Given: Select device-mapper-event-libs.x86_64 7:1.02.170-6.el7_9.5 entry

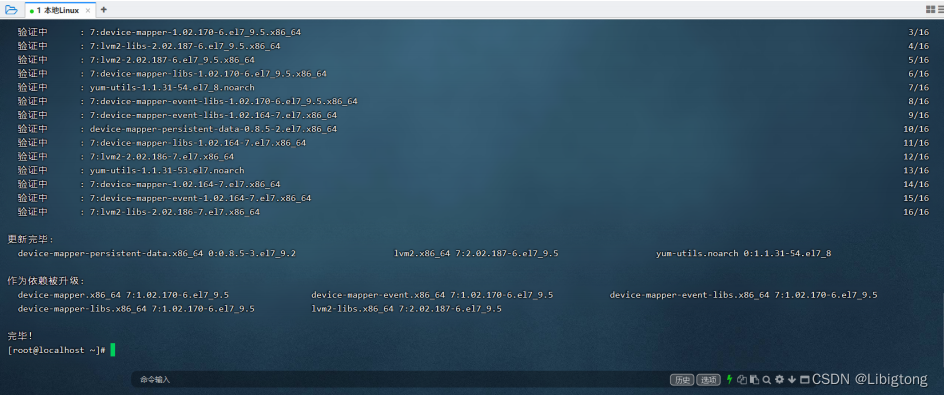Looking at the screenshot, I should (744, 295).
